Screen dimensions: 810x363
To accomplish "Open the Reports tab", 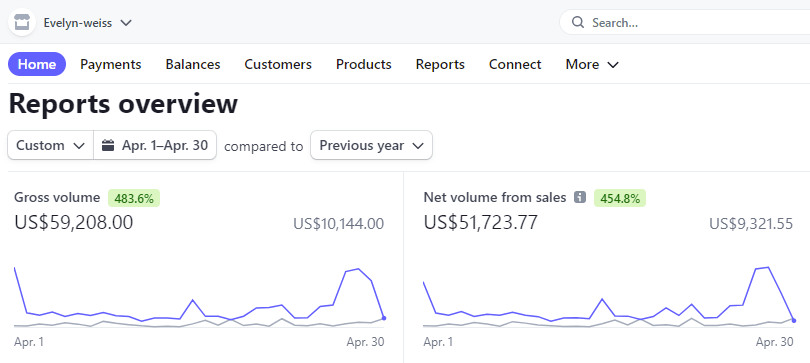I will click(x=440, y=65).
